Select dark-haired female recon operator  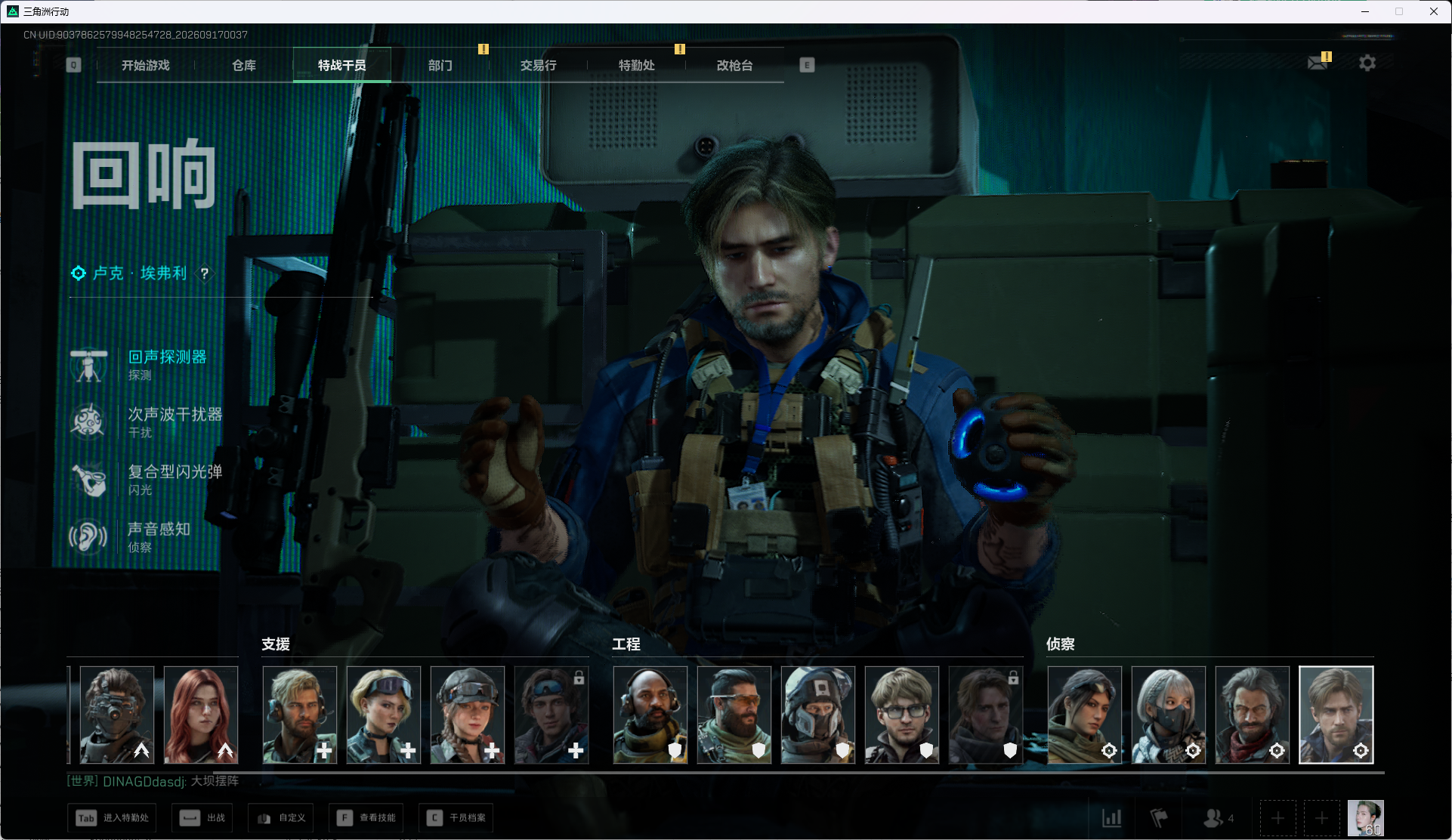click(x=1085, y=715)
